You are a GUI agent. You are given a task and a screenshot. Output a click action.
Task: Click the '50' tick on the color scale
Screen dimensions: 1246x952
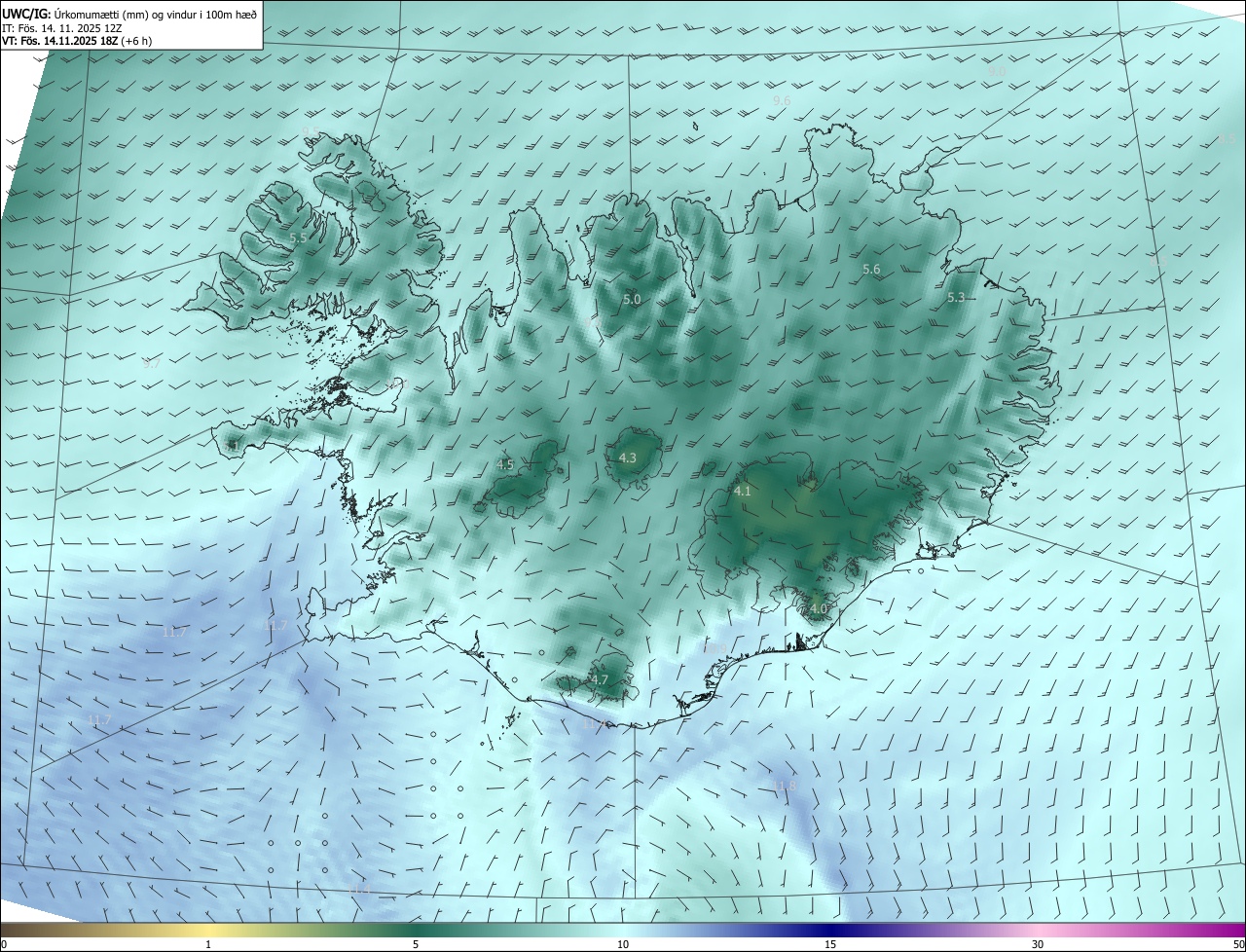pos(1238,945)
